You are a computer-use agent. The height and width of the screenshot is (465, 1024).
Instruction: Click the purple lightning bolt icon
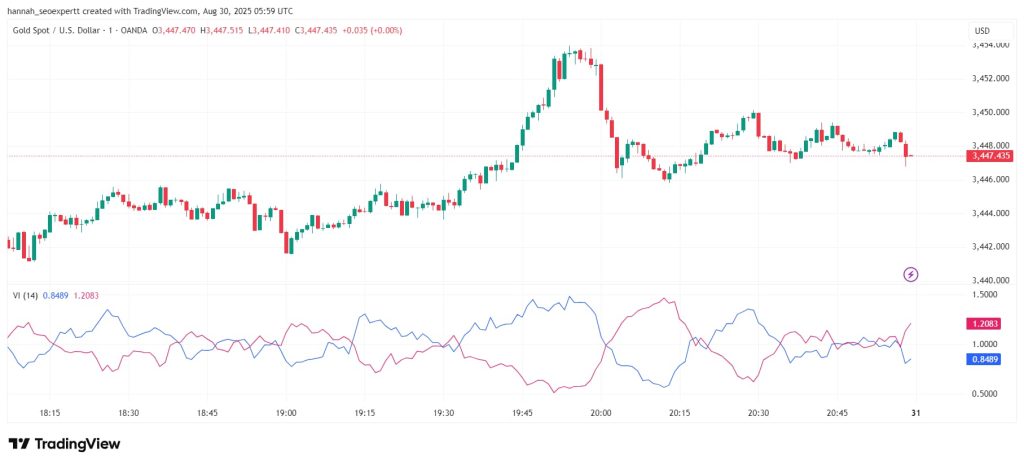coord(910,274)
